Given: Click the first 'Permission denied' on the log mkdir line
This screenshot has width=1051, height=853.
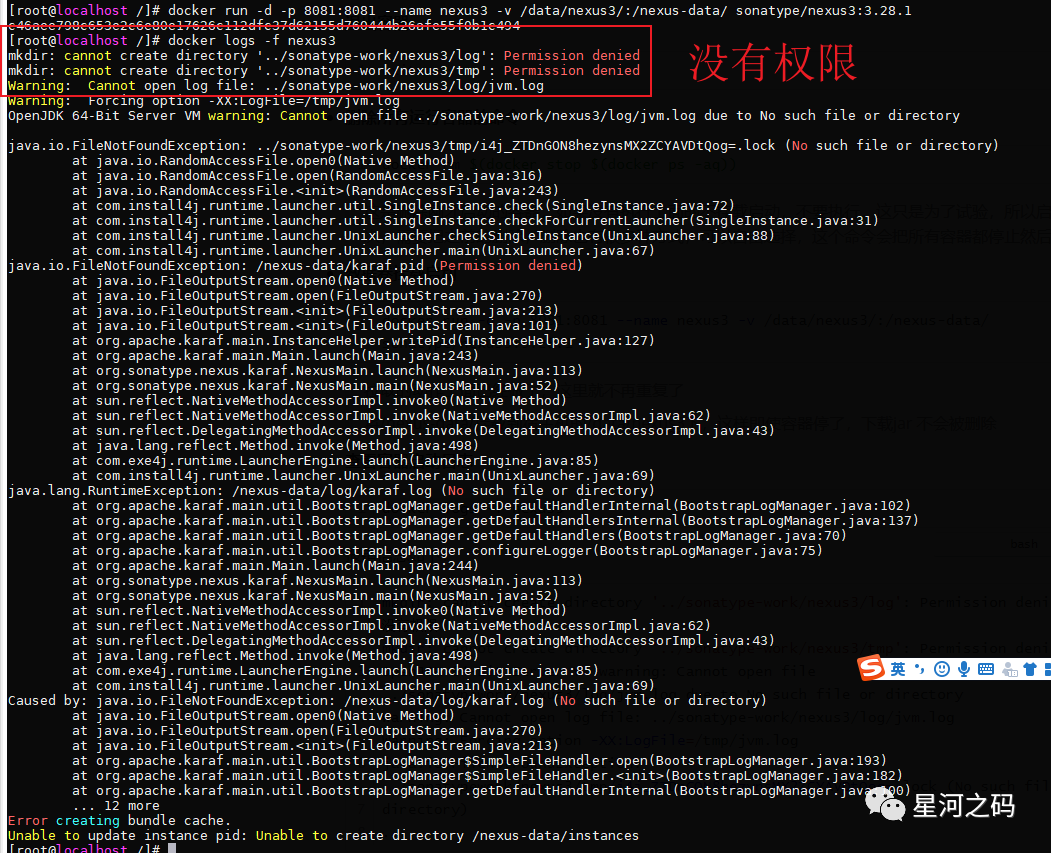Looking at the screenshot, I should (572, 55).
